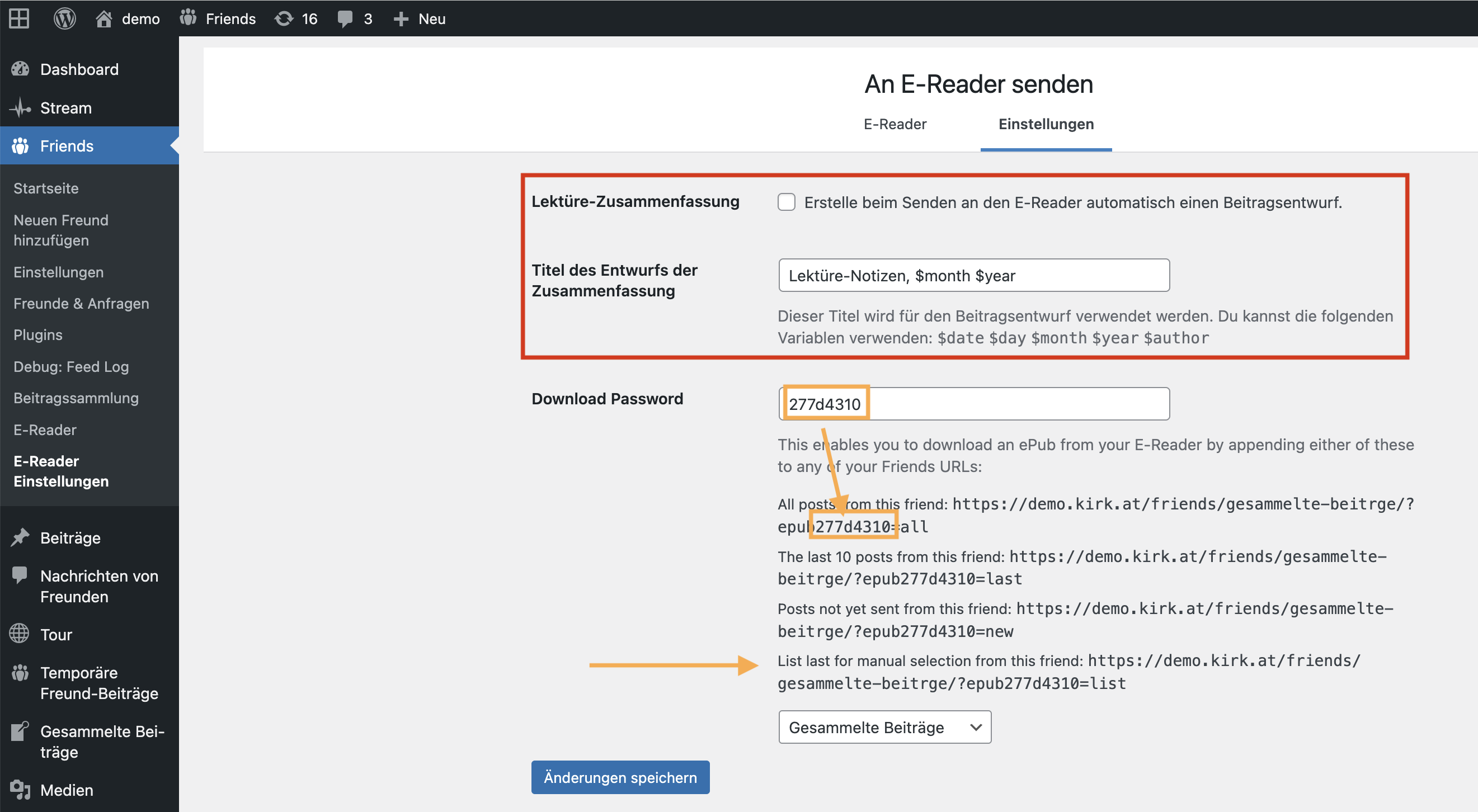Click the comments bubble icon showing 3
1478x812 pixels.
[345, 19]
